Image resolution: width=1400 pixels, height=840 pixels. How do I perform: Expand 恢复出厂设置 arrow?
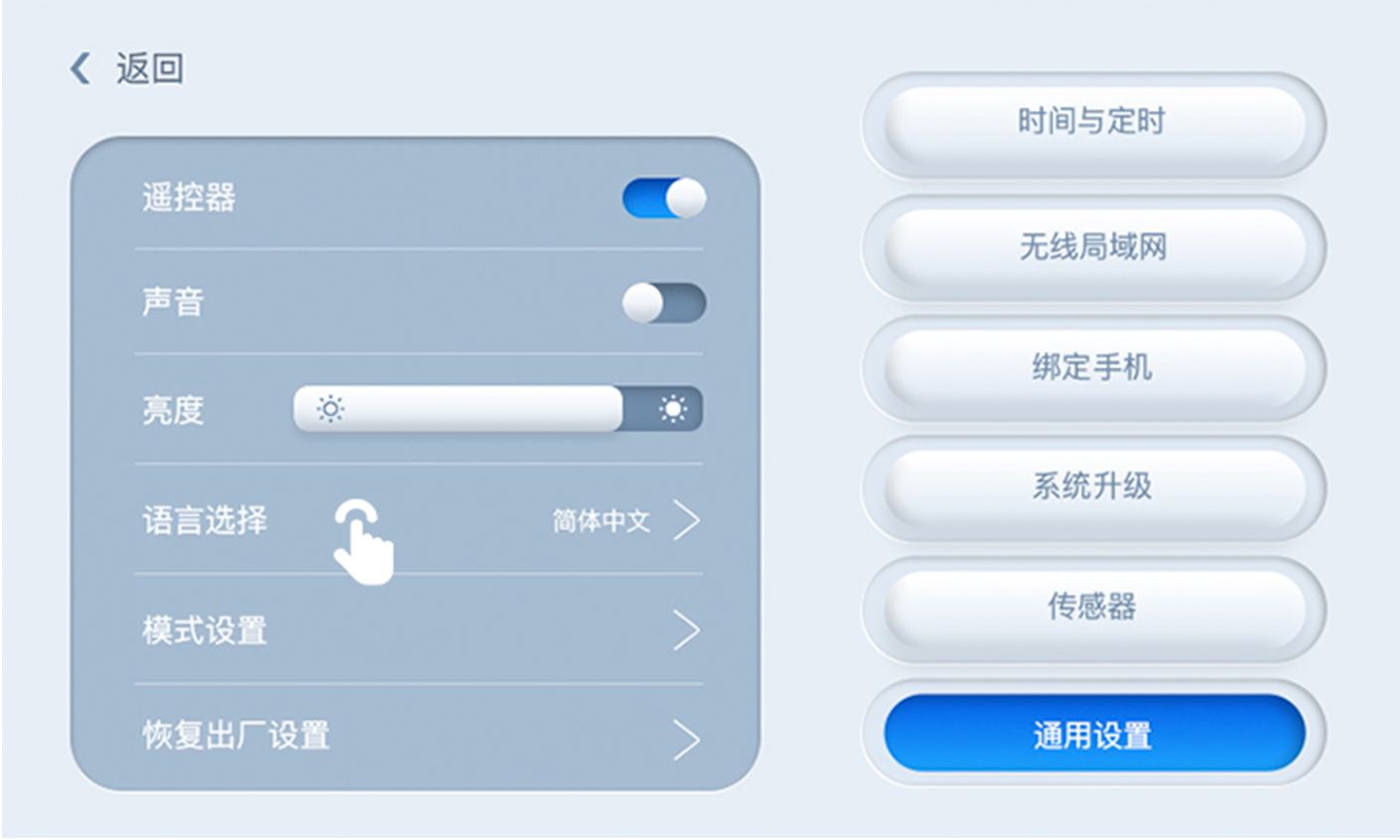(x=687, y=740)
